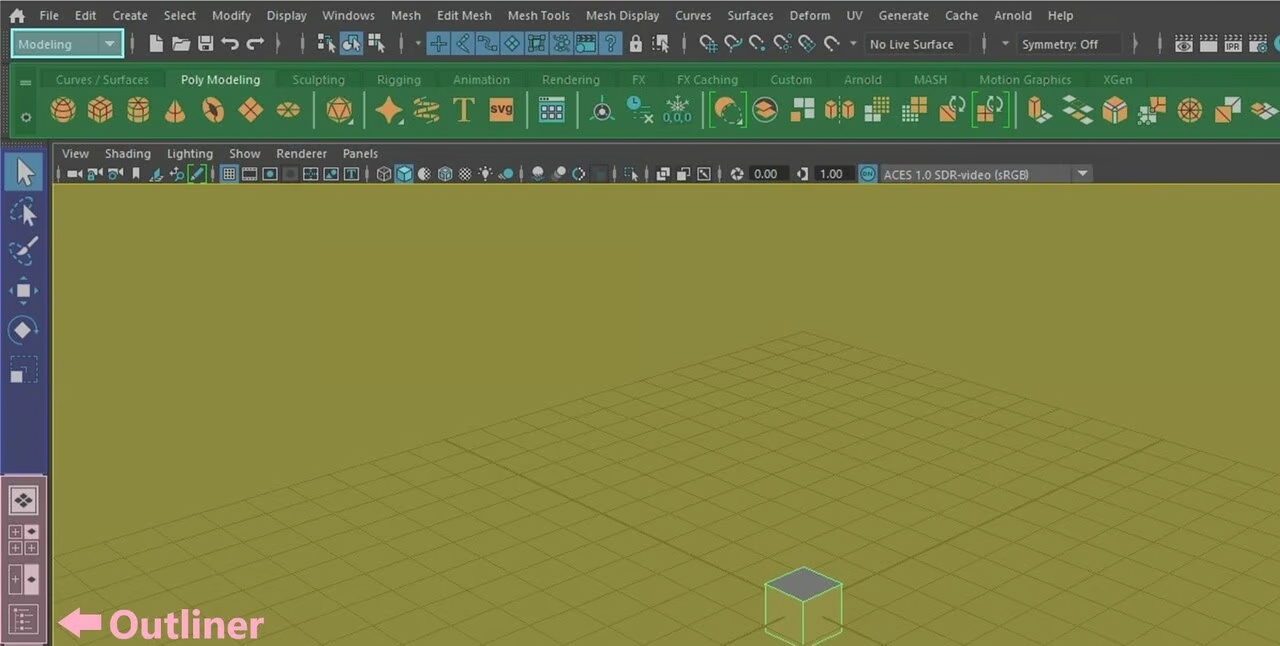Select the Move tool in the toolbox
The image size is (1280, 646).
coord(23,290)
